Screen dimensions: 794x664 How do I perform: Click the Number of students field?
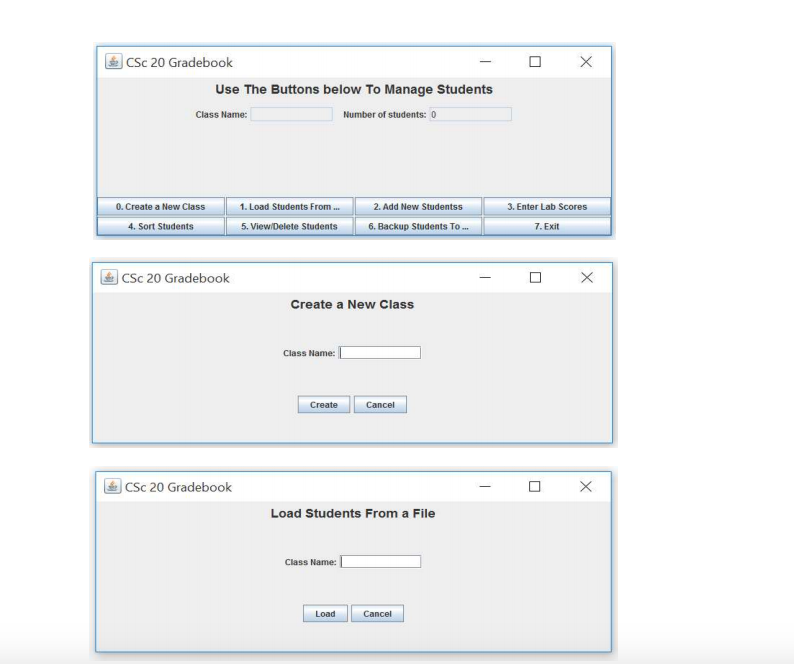click(x=470, y=114)
